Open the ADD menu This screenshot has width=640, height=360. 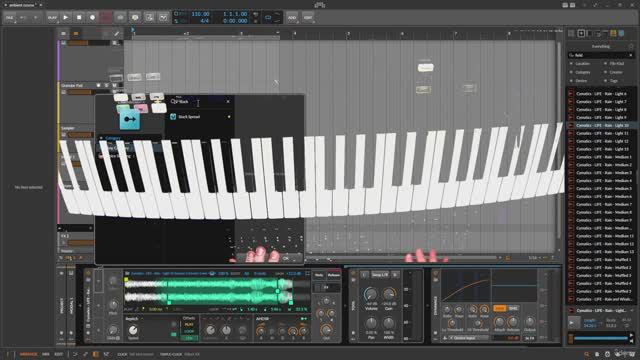point(292,18)
